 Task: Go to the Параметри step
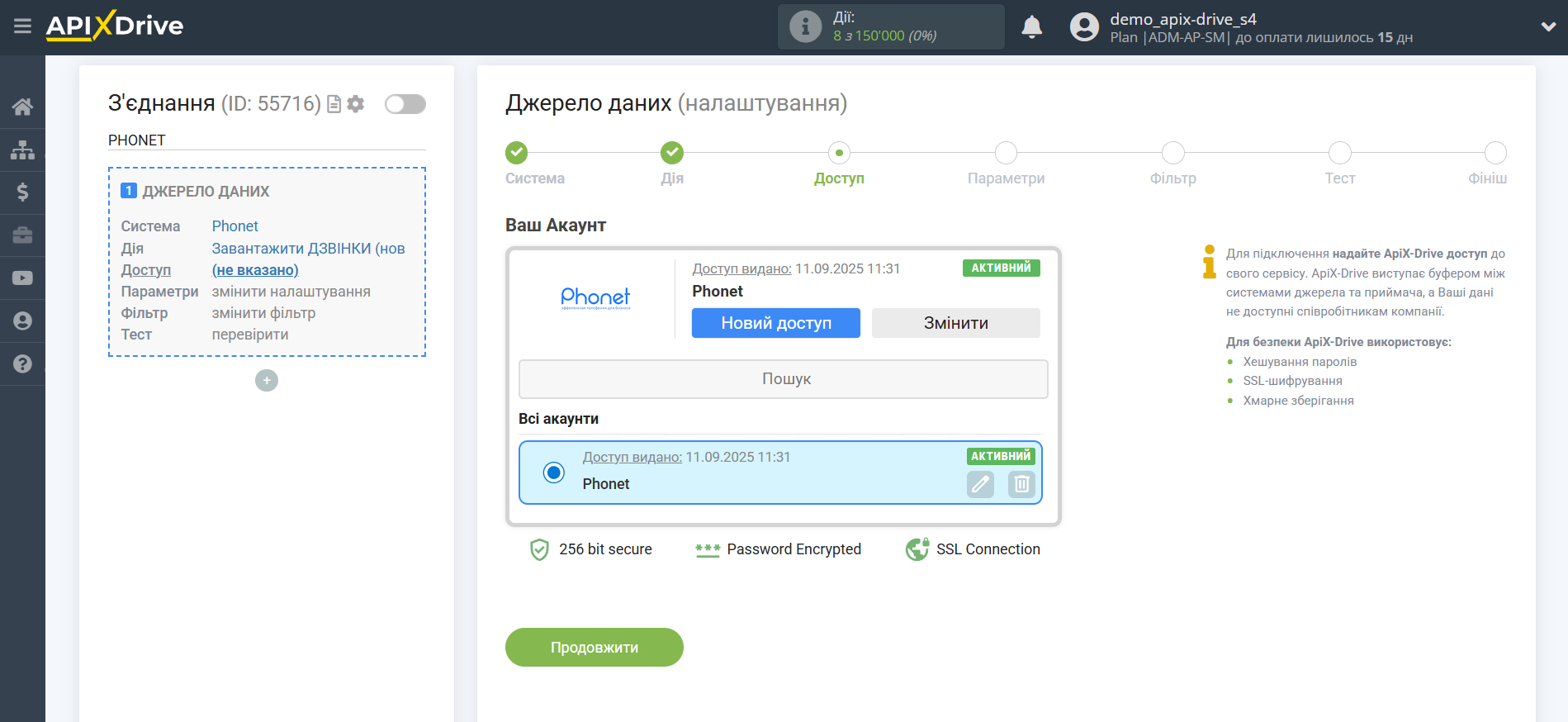tap(1006, 153)
